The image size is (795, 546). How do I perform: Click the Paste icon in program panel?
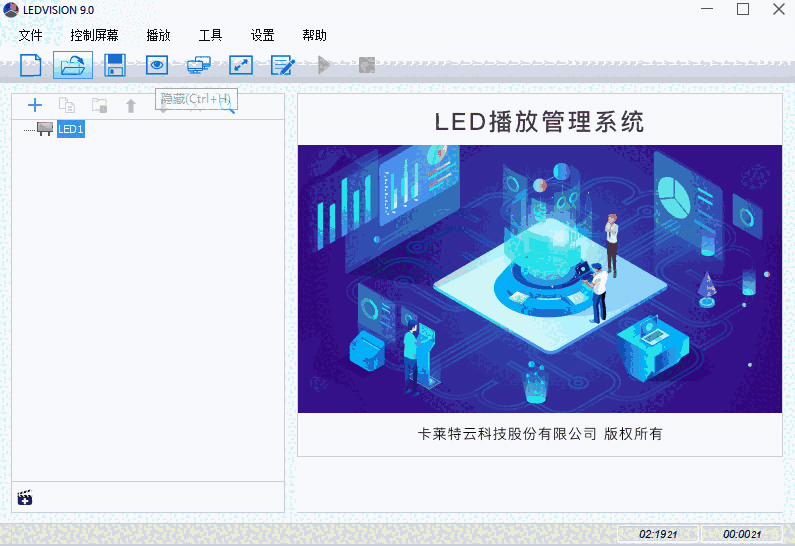[x=99, y=105]
